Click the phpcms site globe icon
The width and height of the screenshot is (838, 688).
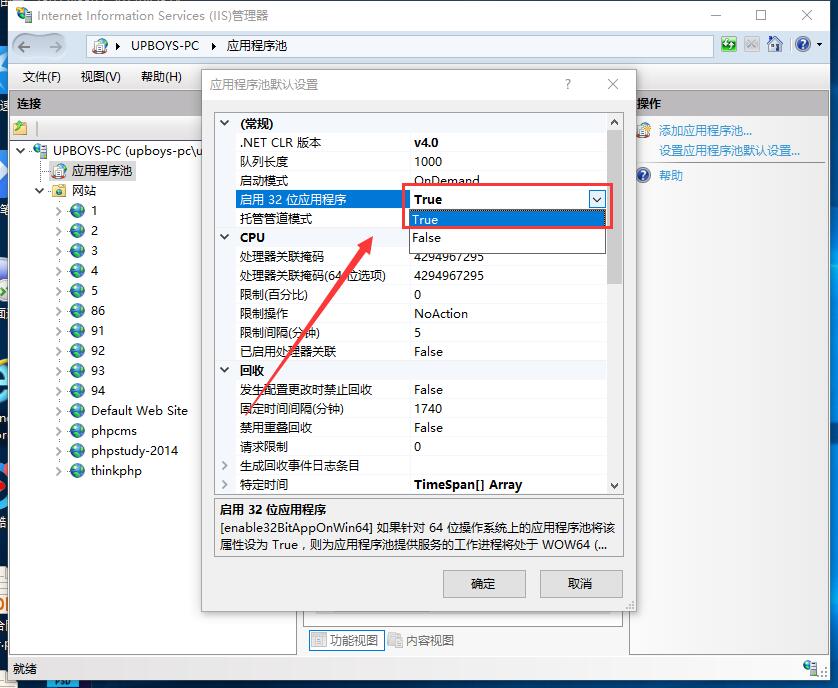coord(77,431)
